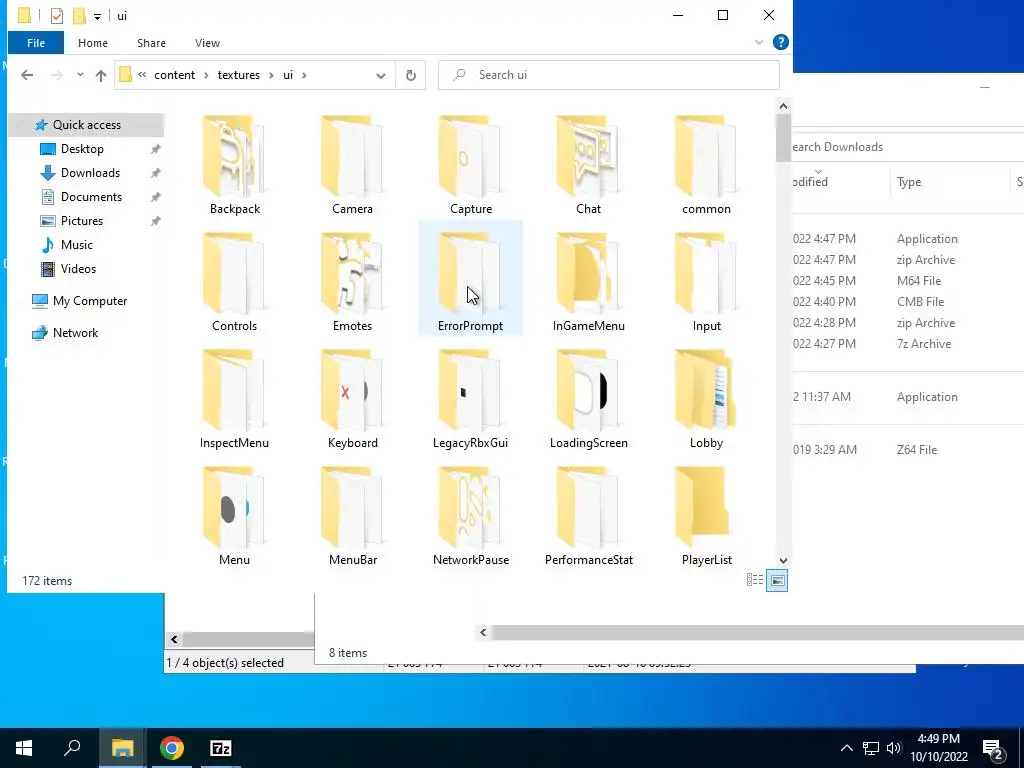This screenshot has height=768, width=1024.
Task: Select the Controls folder
Action: click(234, 283)
